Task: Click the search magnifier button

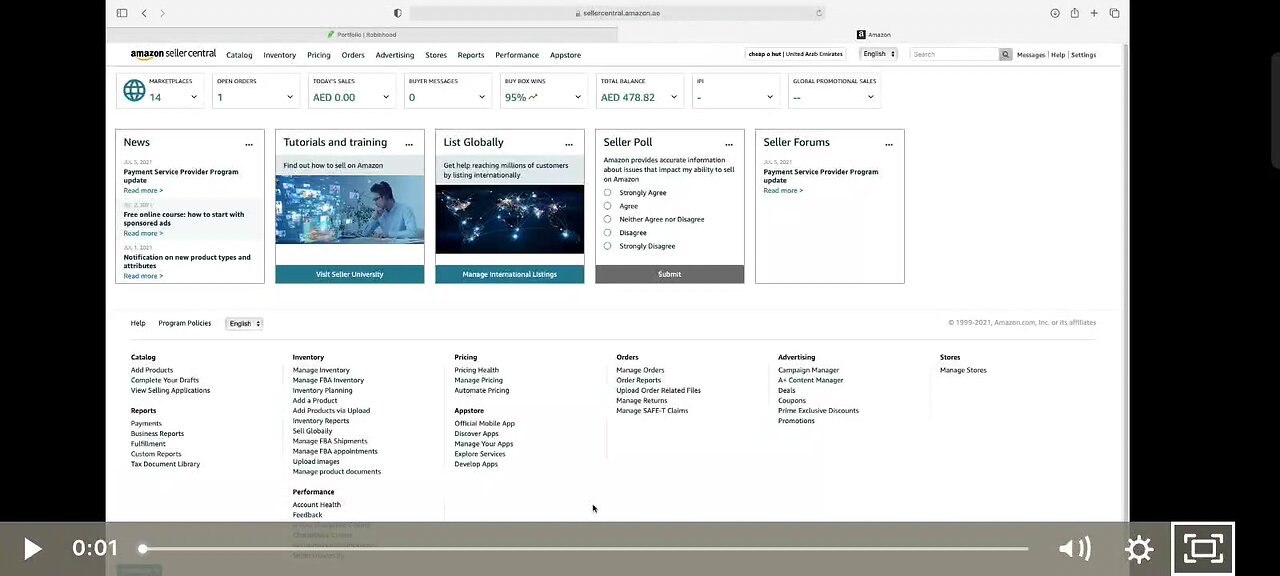Action: point(1005,54)
